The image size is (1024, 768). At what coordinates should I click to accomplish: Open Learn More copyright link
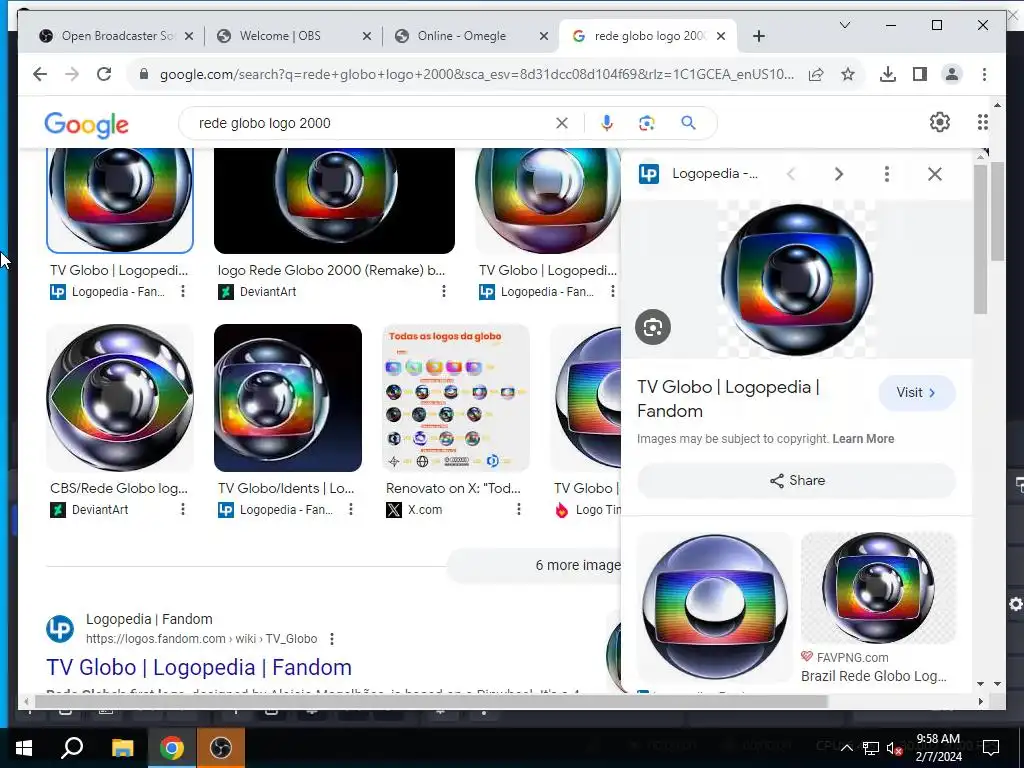[863, 439]
